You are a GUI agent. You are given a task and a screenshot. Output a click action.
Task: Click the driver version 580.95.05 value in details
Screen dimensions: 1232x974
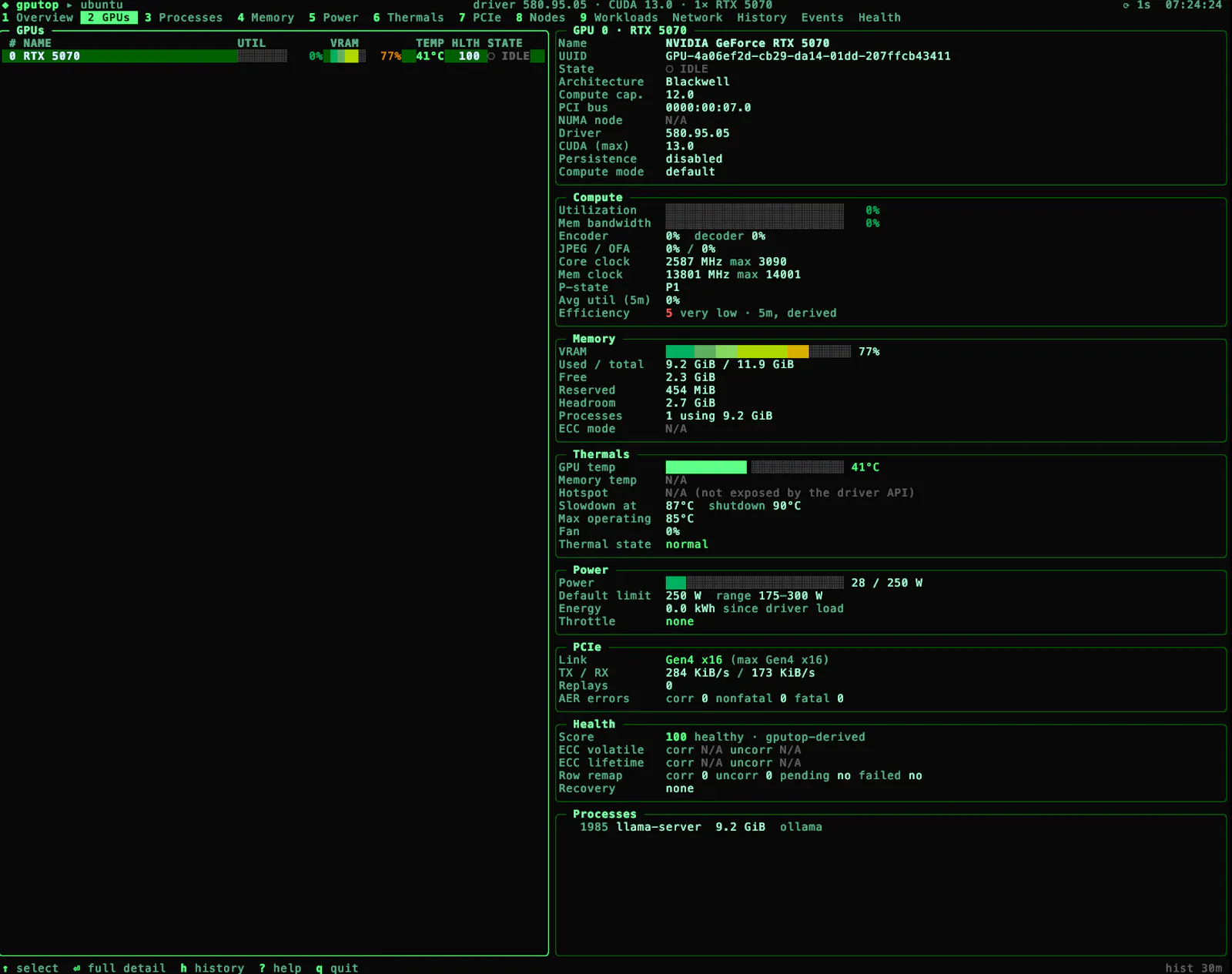[698, 133]
